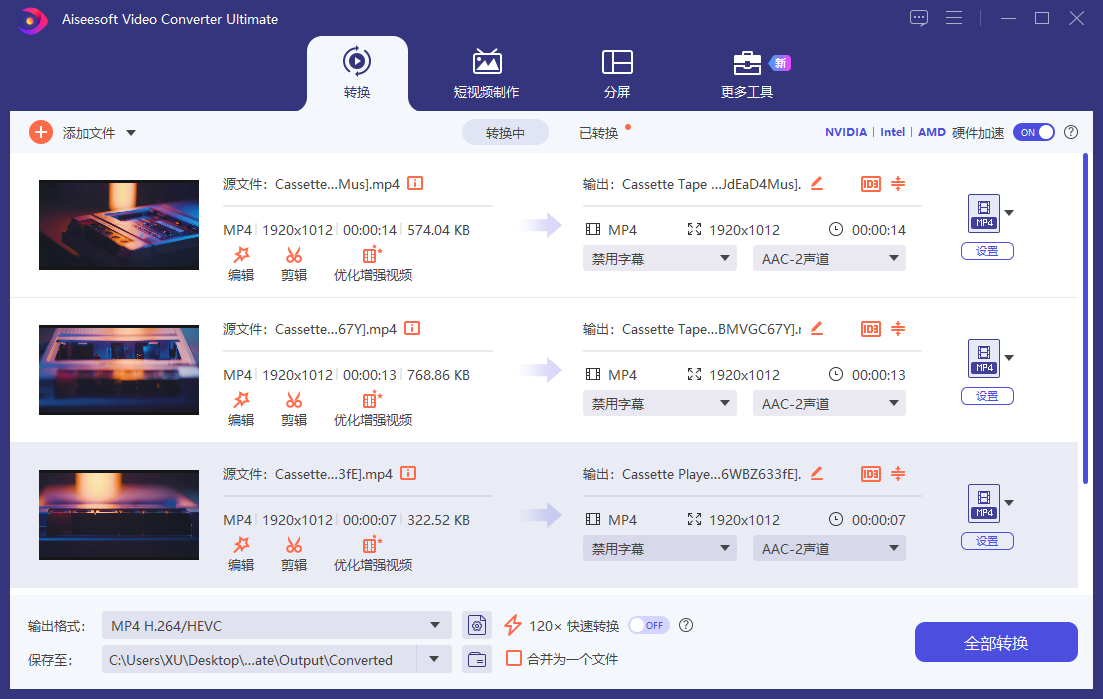The image size is (1103, 699).
Task: Expand the 输出格式 MP4 H.264/HEVC dropdown
Action: (434, 626)
